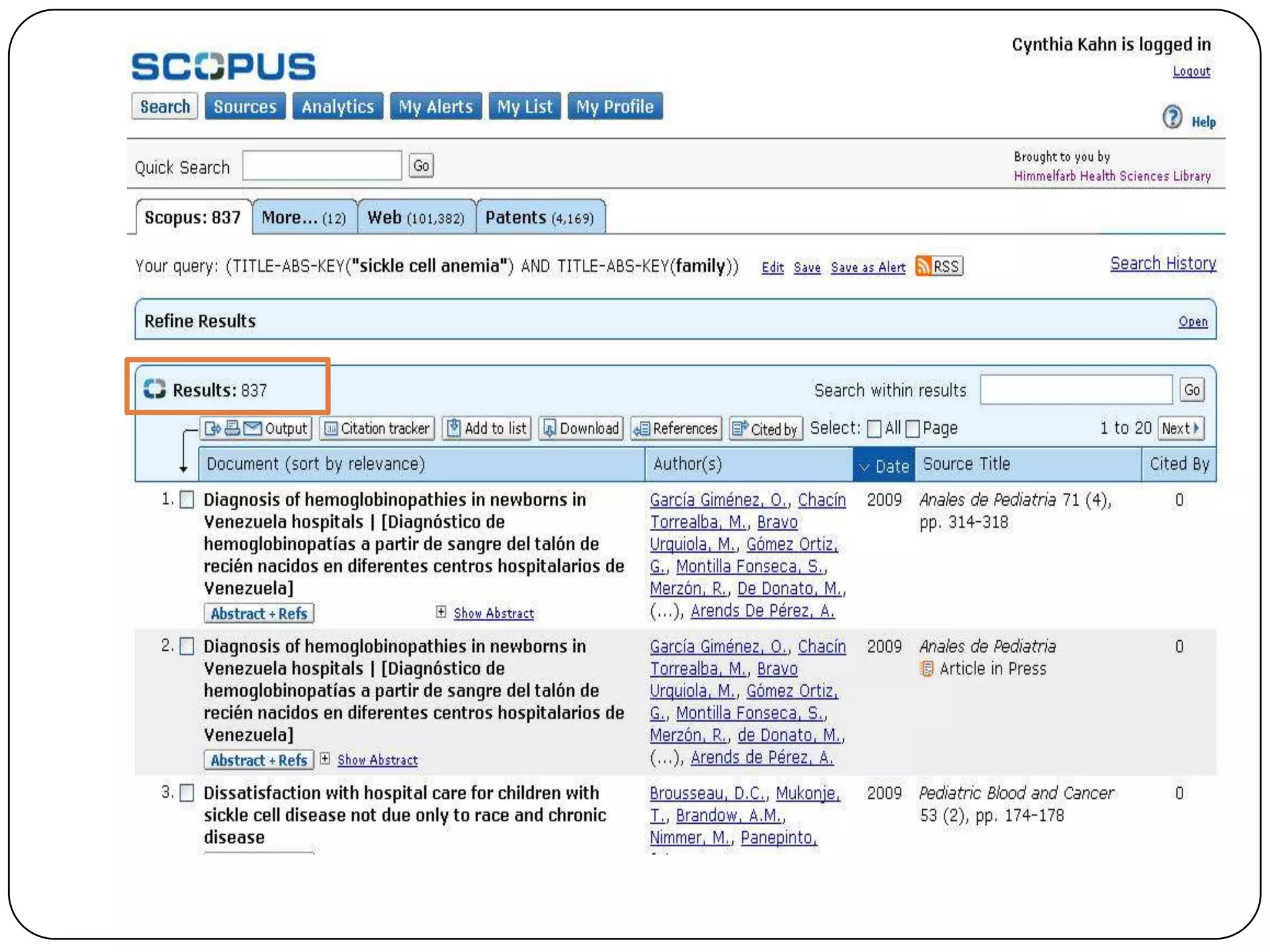Image resolution: width=1270 pixels, height=952 pixels.
Task: Check the Select All checkbox
Action: pos(874,429)
